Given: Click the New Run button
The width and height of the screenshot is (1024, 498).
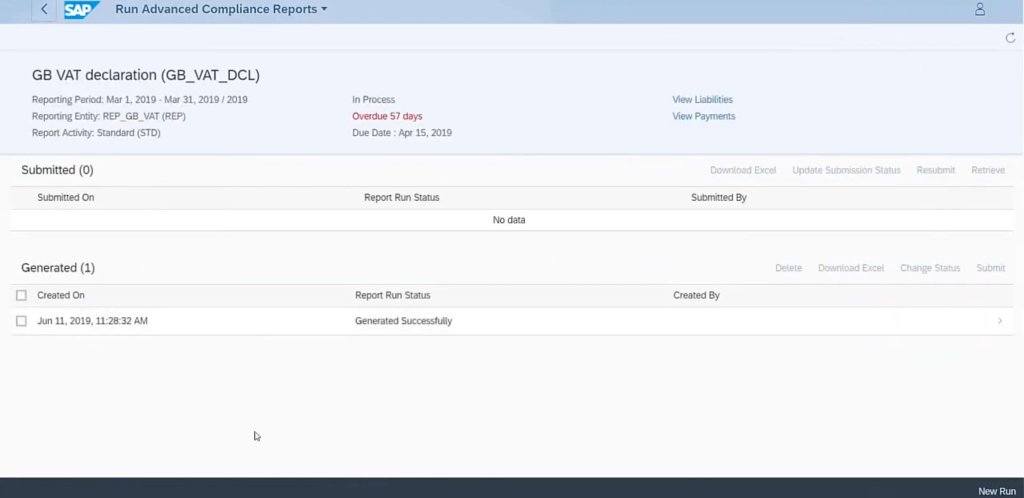Looking at the screenshot, I should (996, 491).
